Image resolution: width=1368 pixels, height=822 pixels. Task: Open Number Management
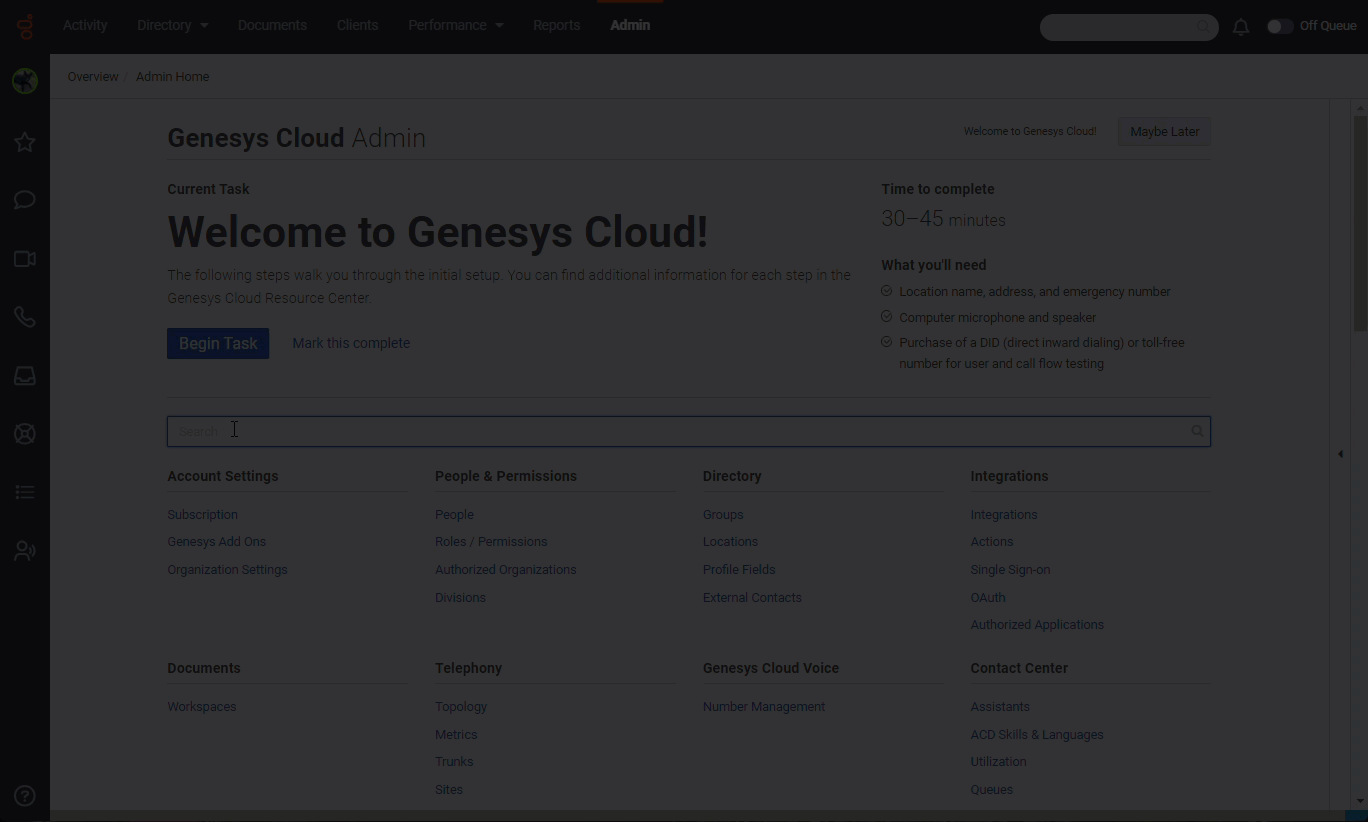pyautogui.click(x=764, y=707)
